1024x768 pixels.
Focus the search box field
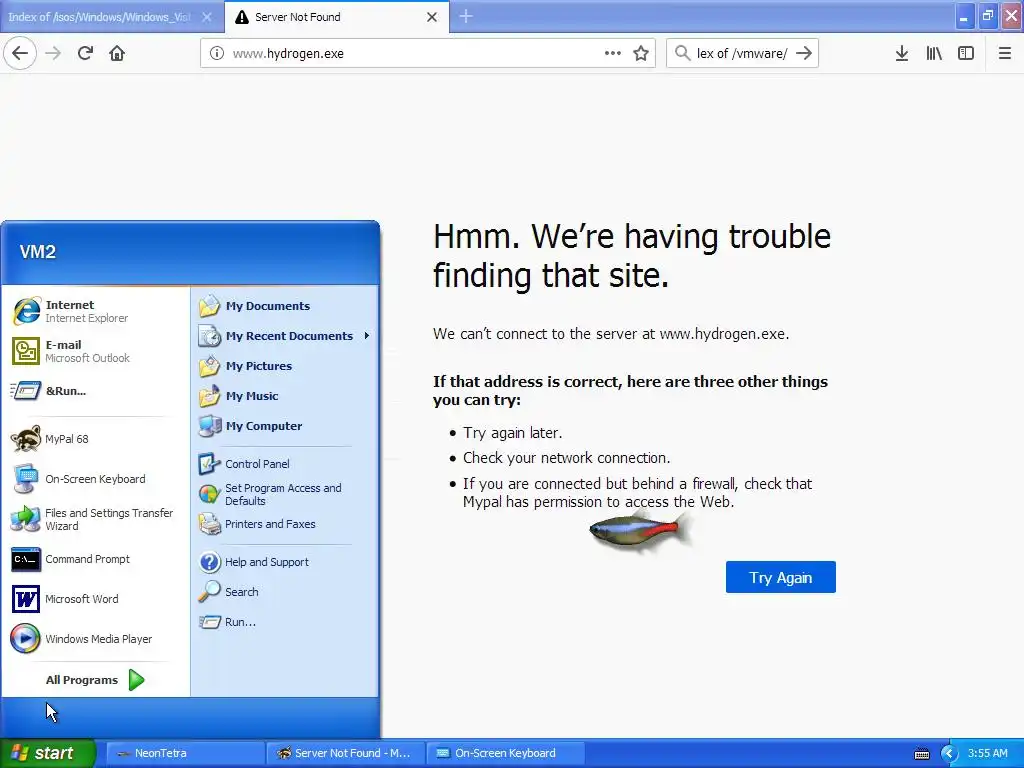click(743, 54)
